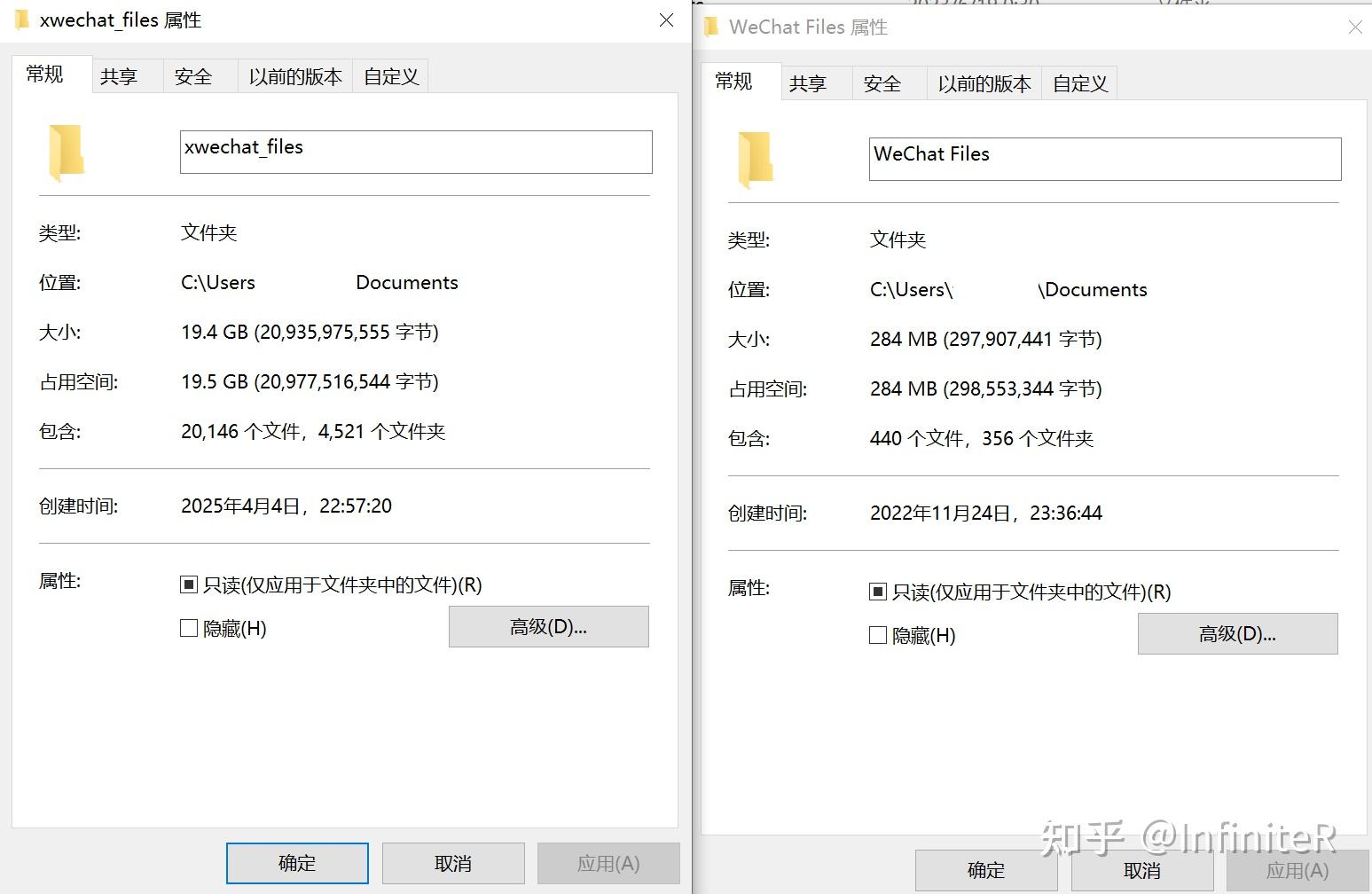The width and height of the screenshot is (1372, 894).
Task: Click 取消 in xwechat_files window
Action: (453, 863)
